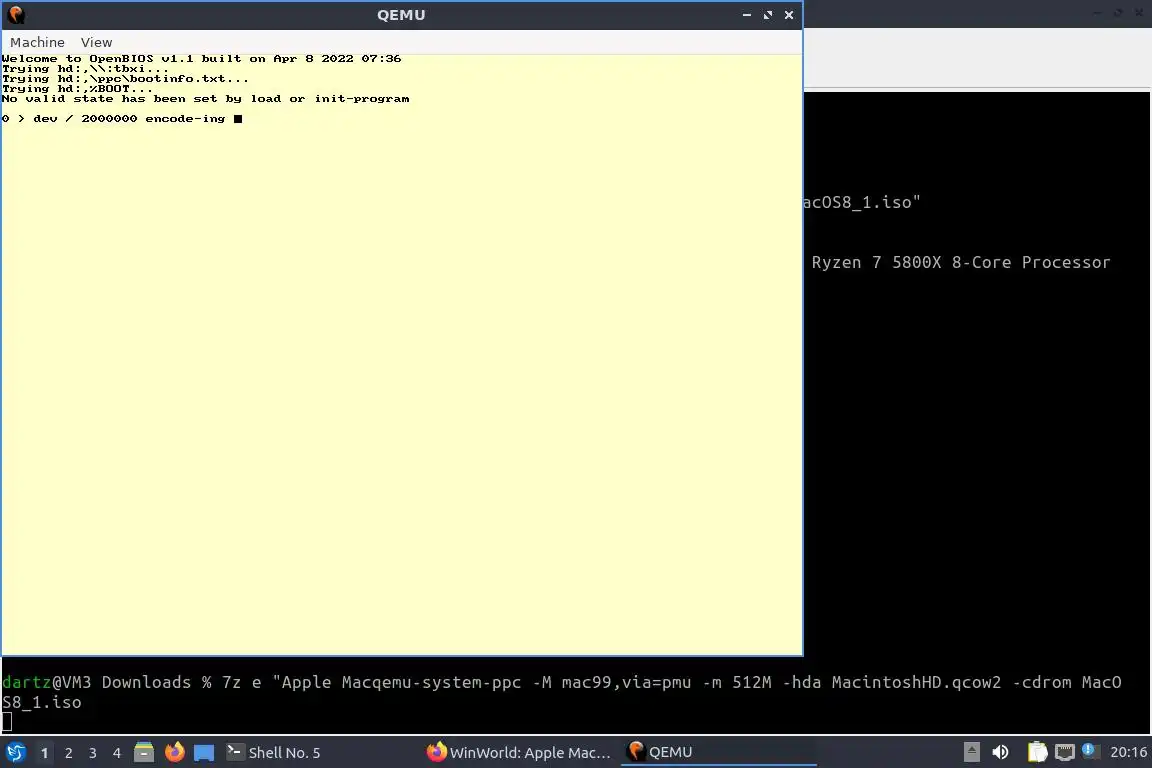Open the start menu in the taskbar
This screenshot has width=1152, height=768.
tap(15, 752)
